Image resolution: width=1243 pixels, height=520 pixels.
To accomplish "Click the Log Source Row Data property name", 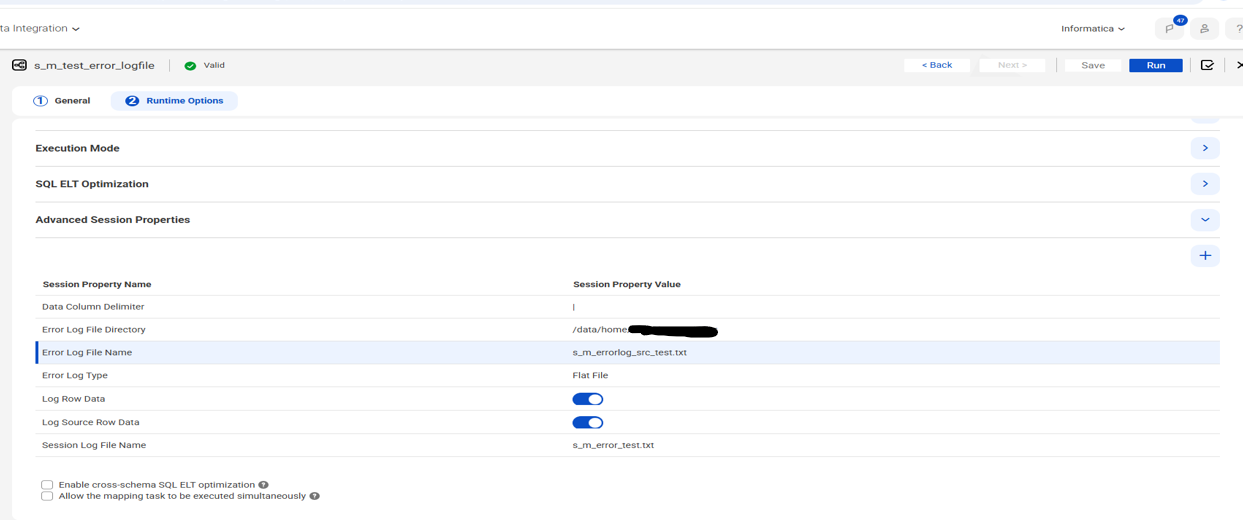I will coord(91,422).
